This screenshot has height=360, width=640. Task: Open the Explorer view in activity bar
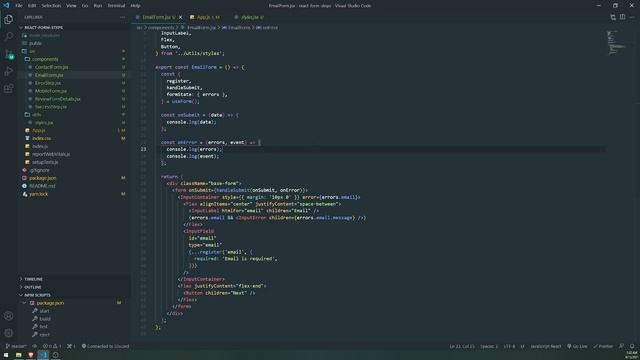click(x=8, y=19)
